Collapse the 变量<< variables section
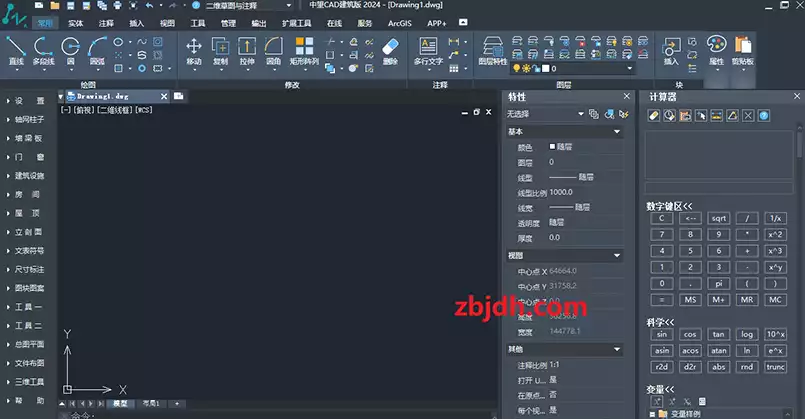 [x=660, y=389]
